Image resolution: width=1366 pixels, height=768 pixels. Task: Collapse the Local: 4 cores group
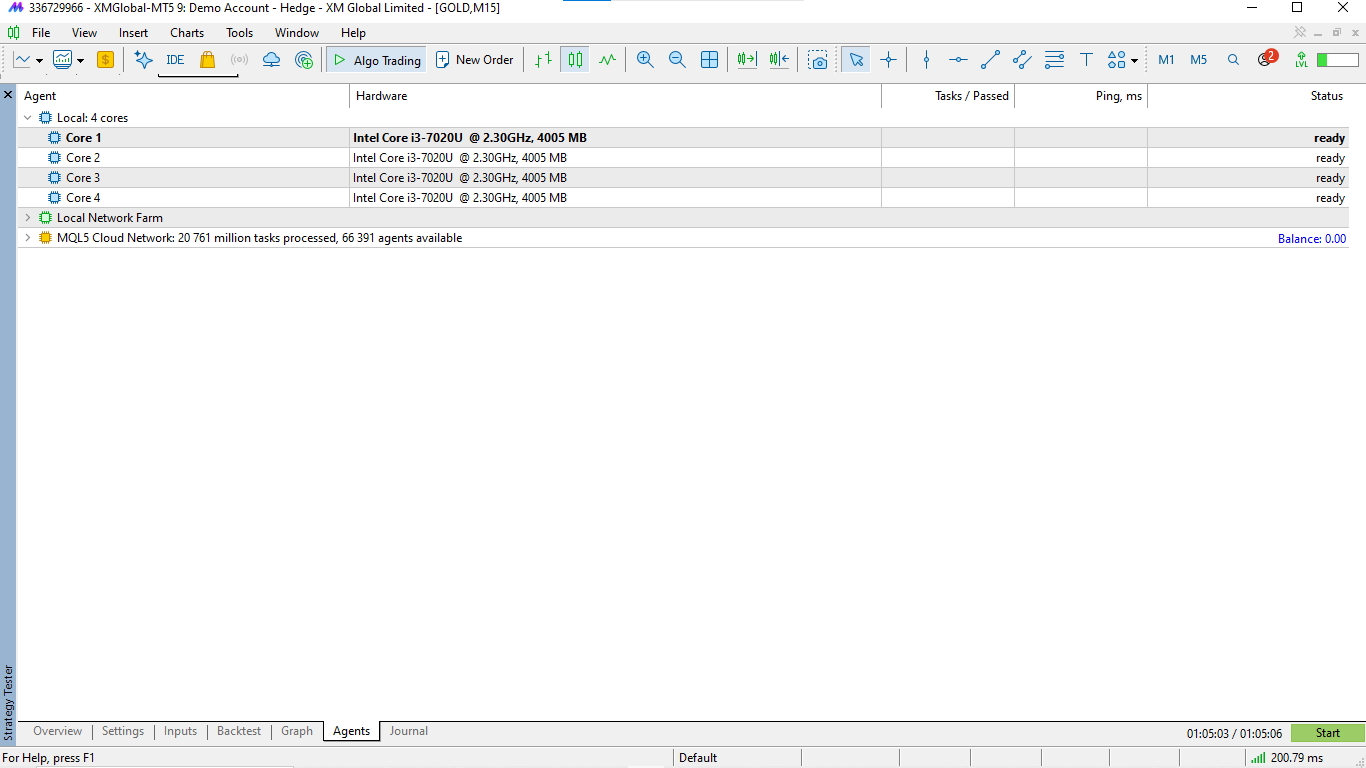click(x=27, y=118)
